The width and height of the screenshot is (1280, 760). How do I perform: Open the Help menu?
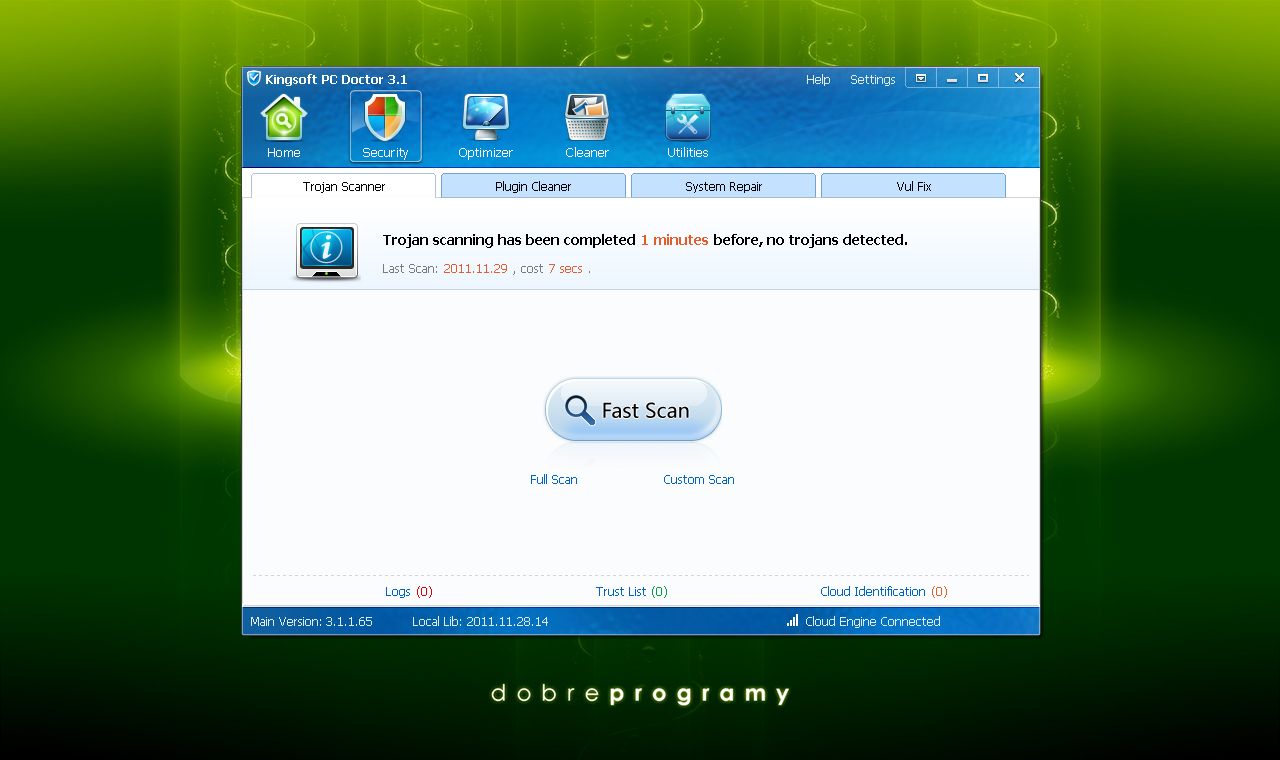pos(818,79)
